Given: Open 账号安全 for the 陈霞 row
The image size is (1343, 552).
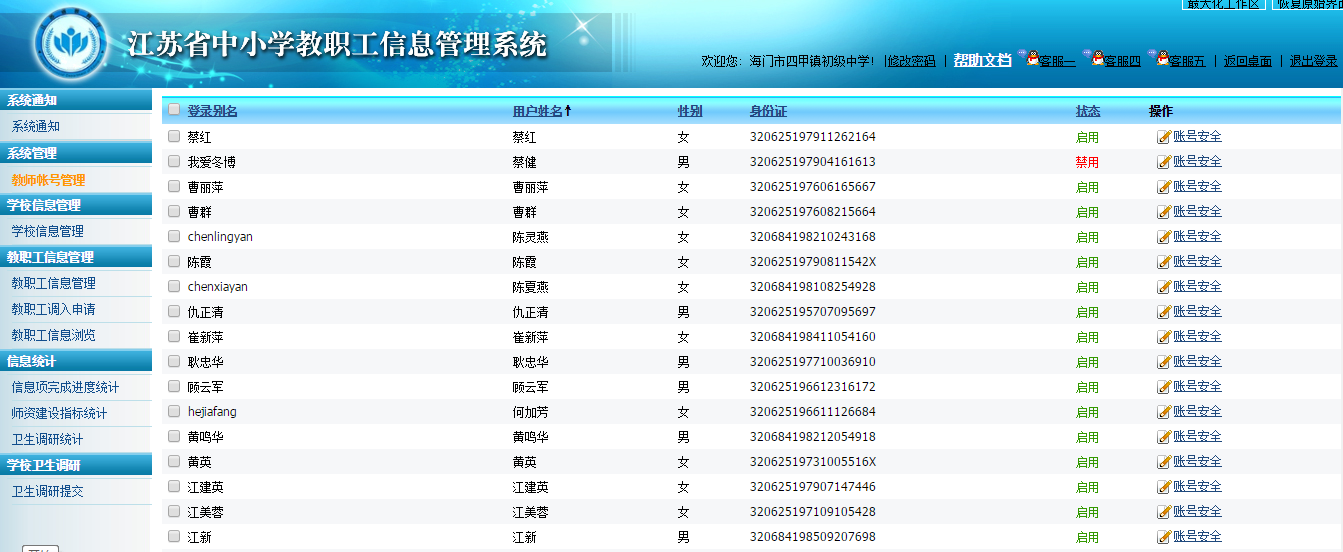Looking at the screenshot, I should click(1197, 261).
